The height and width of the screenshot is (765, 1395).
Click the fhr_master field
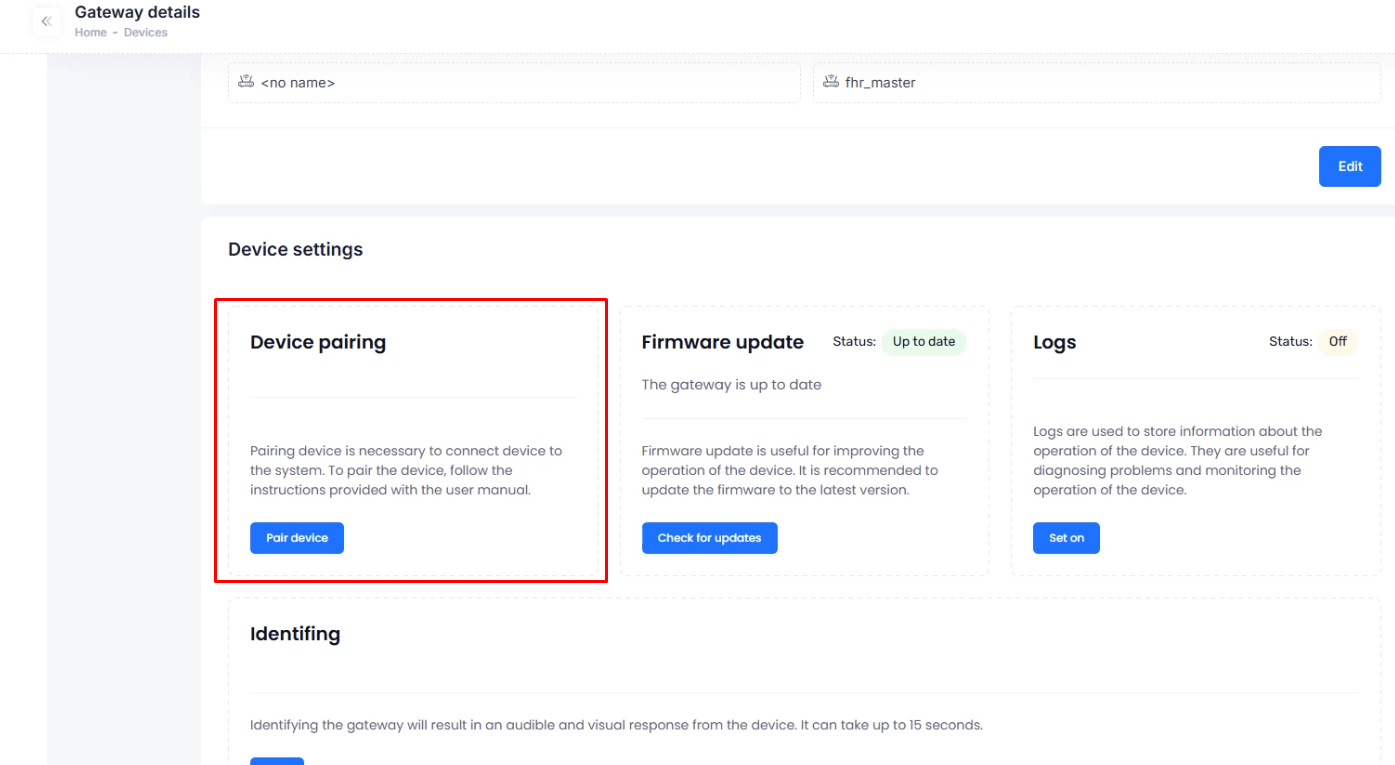coord(1097,83)
